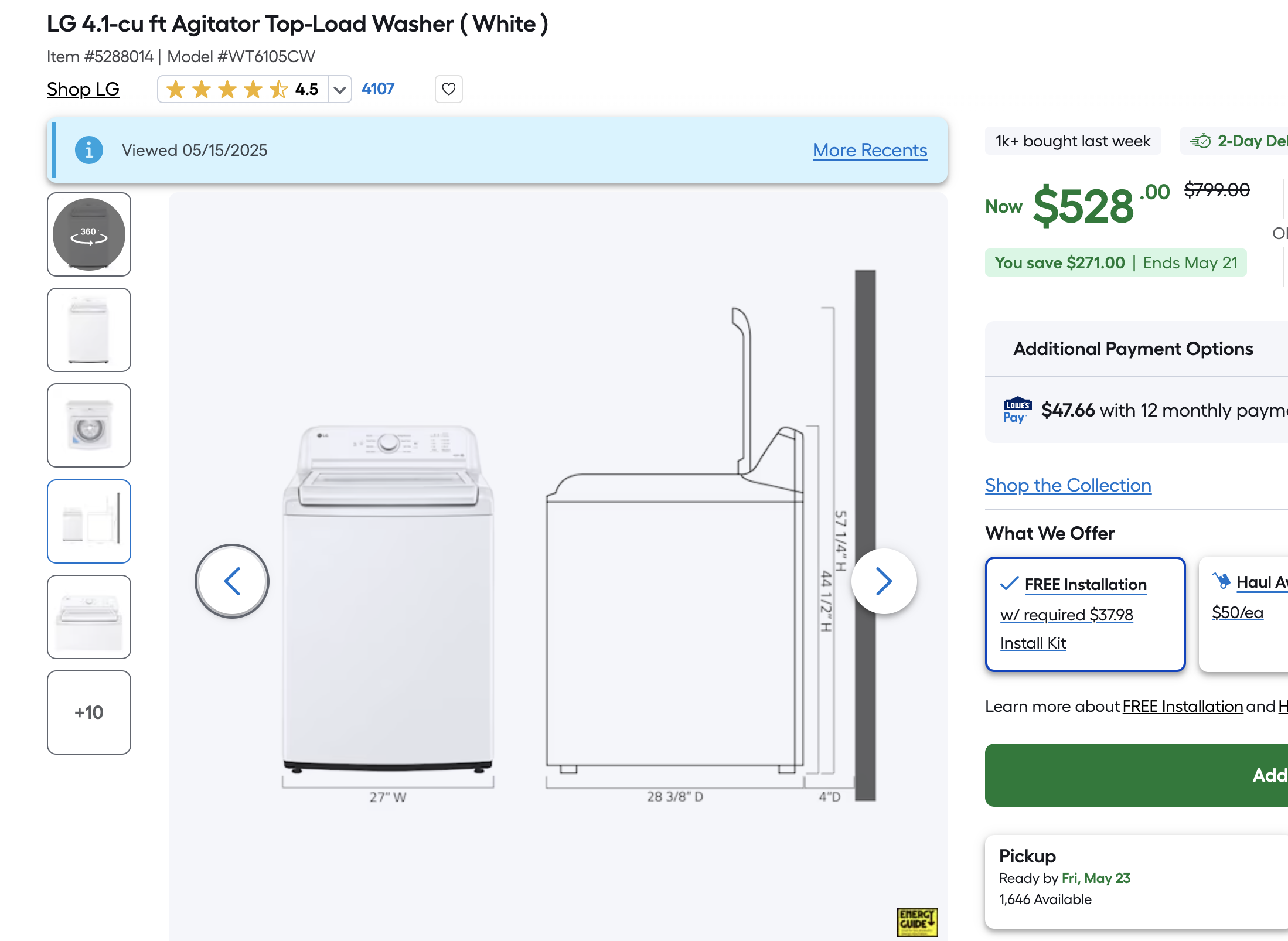Viewport: 1288px width, 941px height.
Task: Click the More Recents link
Action: click(x=870, y=151)
